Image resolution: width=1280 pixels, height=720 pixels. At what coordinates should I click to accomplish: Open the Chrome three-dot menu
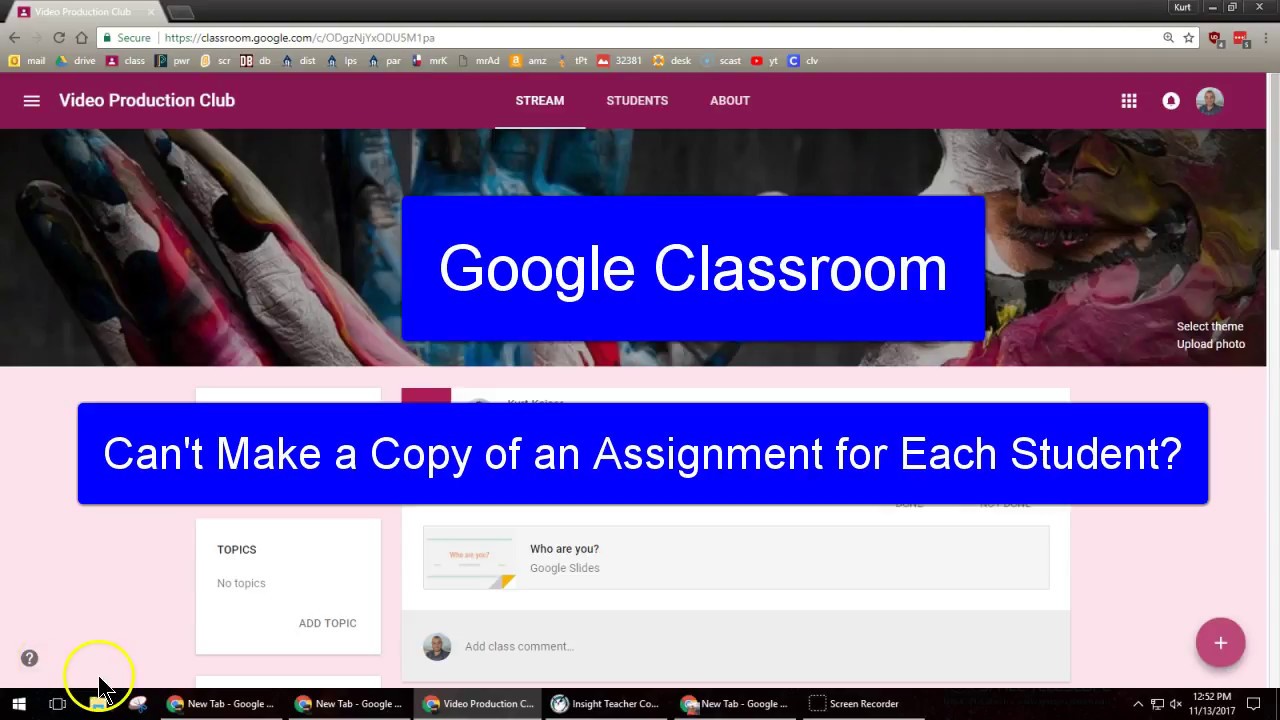click(1265, 37)
